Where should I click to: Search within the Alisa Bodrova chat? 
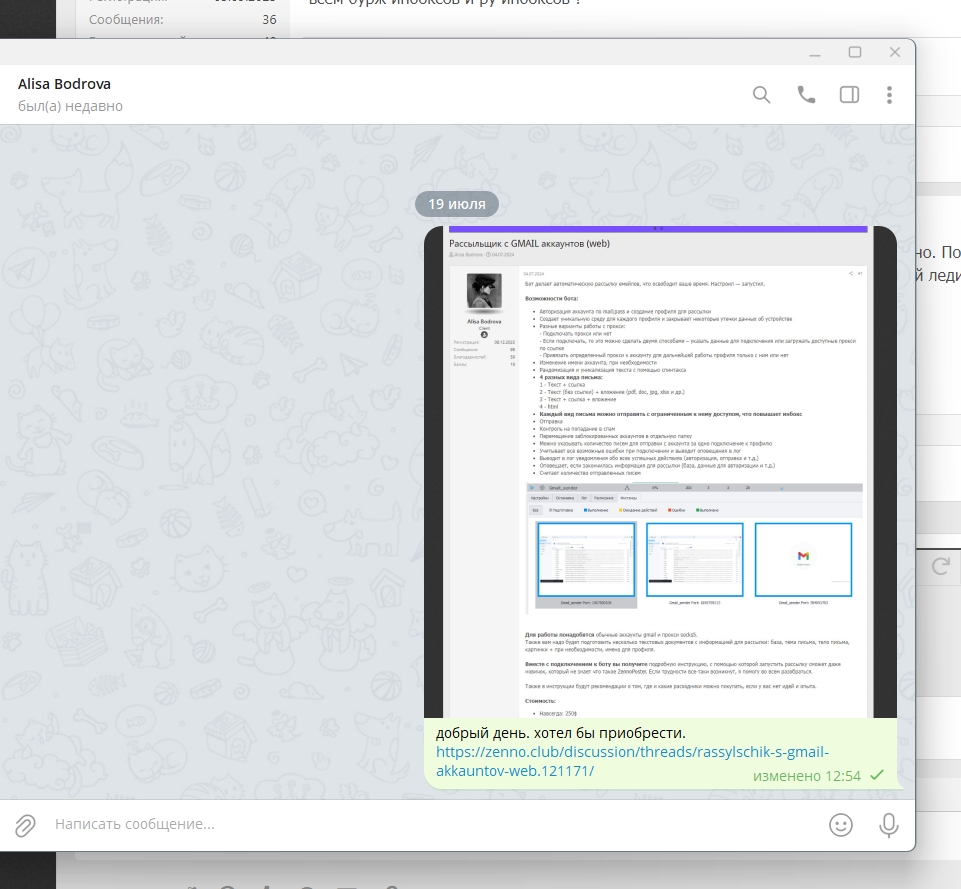tap(761, 95)
